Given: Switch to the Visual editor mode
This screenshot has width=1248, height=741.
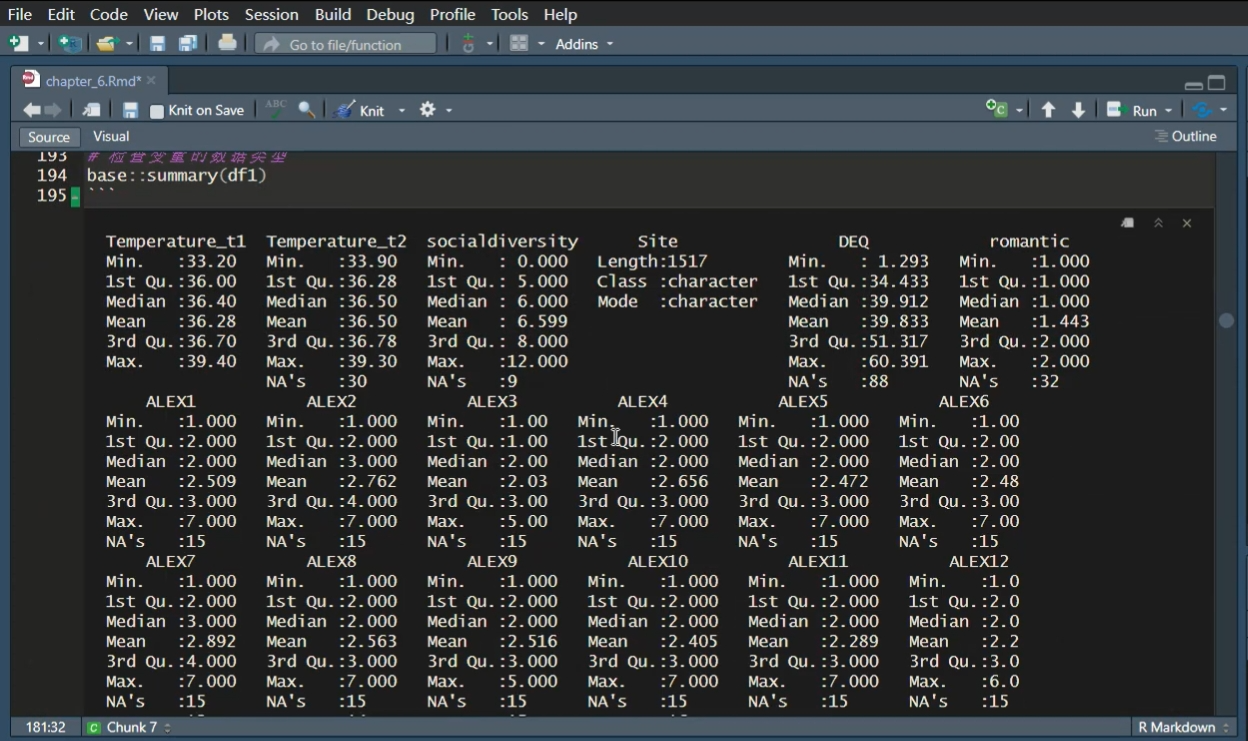Looking at the screenshot, I should tap(111, 137).
